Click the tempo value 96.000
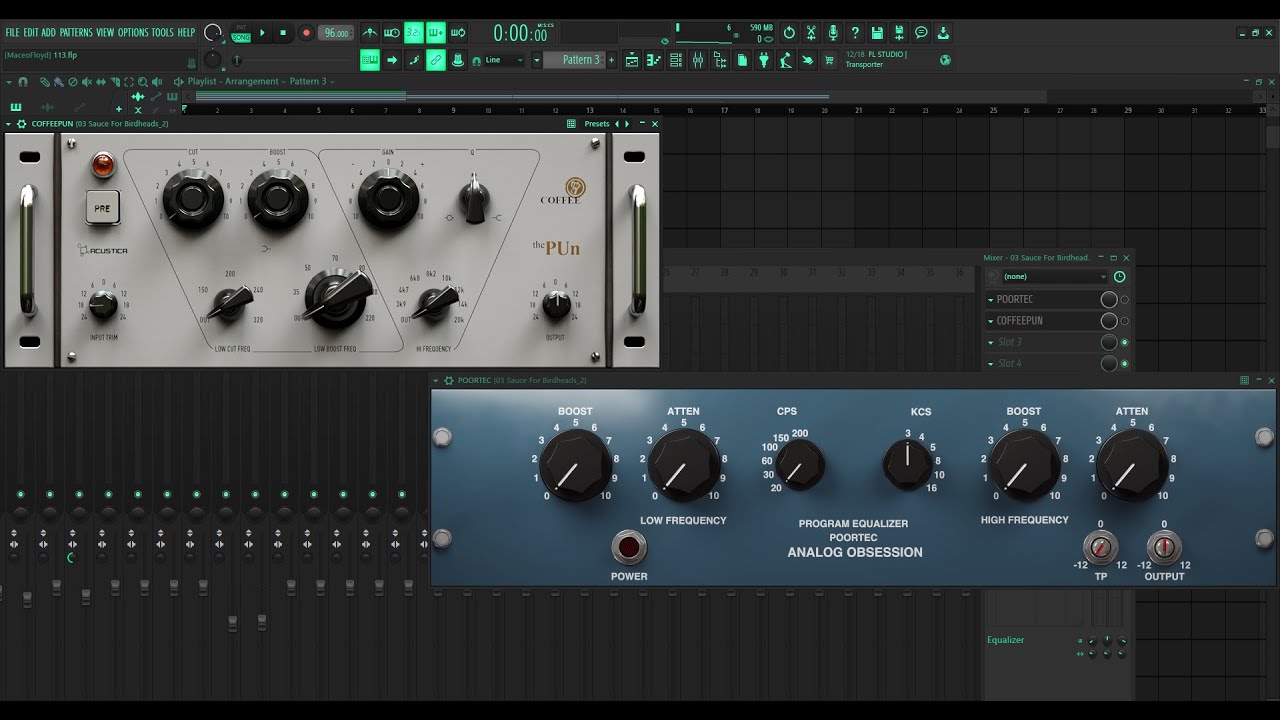This screenshot has height=720, width=1280. [x=335, y=33]
